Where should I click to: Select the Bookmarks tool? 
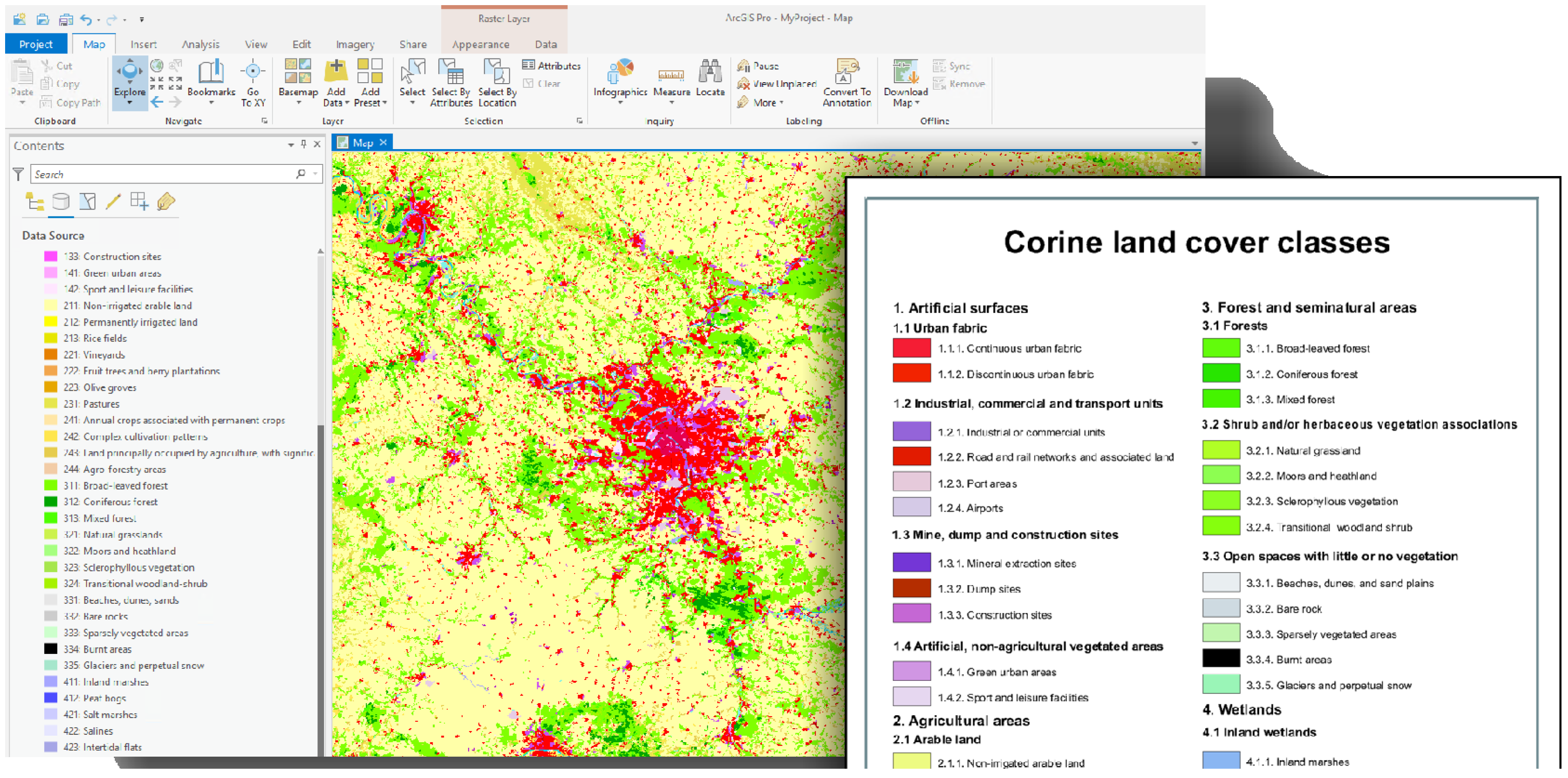[x=211, y=82]
